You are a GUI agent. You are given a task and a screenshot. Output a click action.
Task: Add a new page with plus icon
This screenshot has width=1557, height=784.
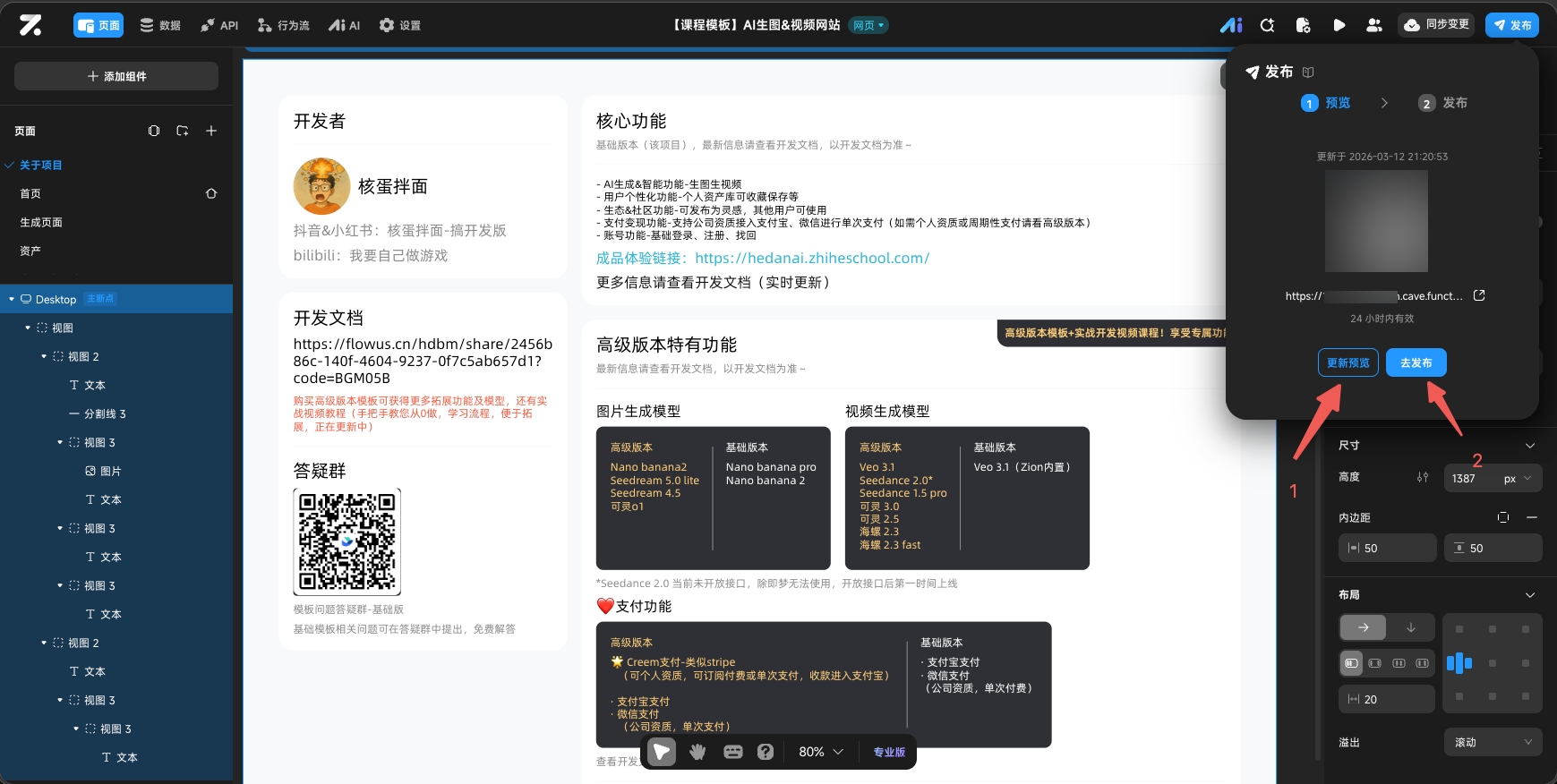point(211,131)
